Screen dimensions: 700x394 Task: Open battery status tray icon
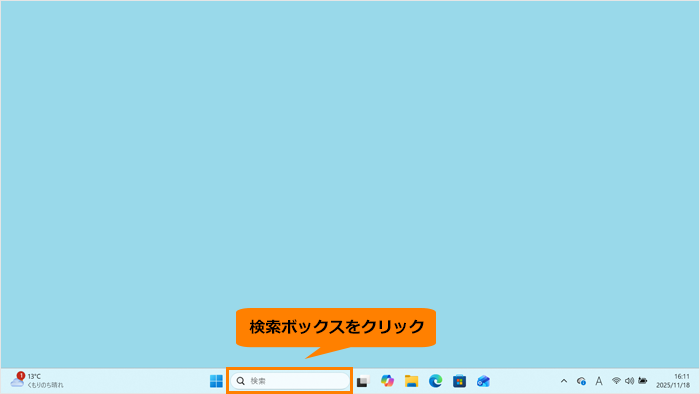pos(643,381)
